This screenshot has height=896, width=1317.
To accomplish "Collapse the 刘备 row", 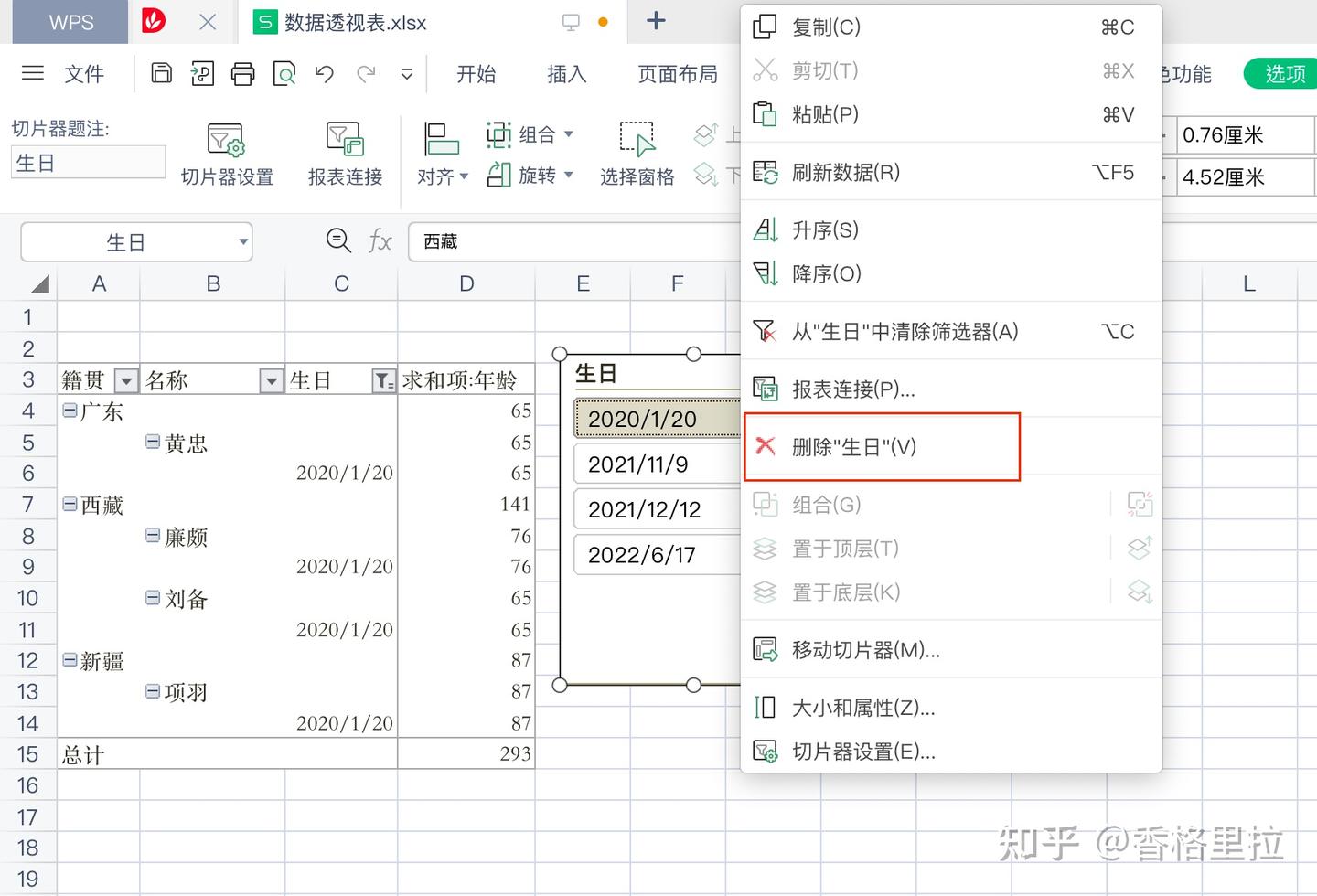I will coord(153,598).
